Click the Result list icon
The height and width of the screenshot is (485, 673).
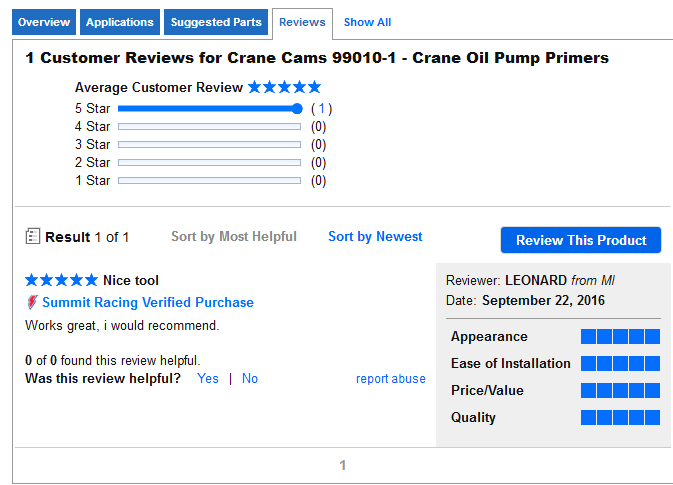coord(33,237)
